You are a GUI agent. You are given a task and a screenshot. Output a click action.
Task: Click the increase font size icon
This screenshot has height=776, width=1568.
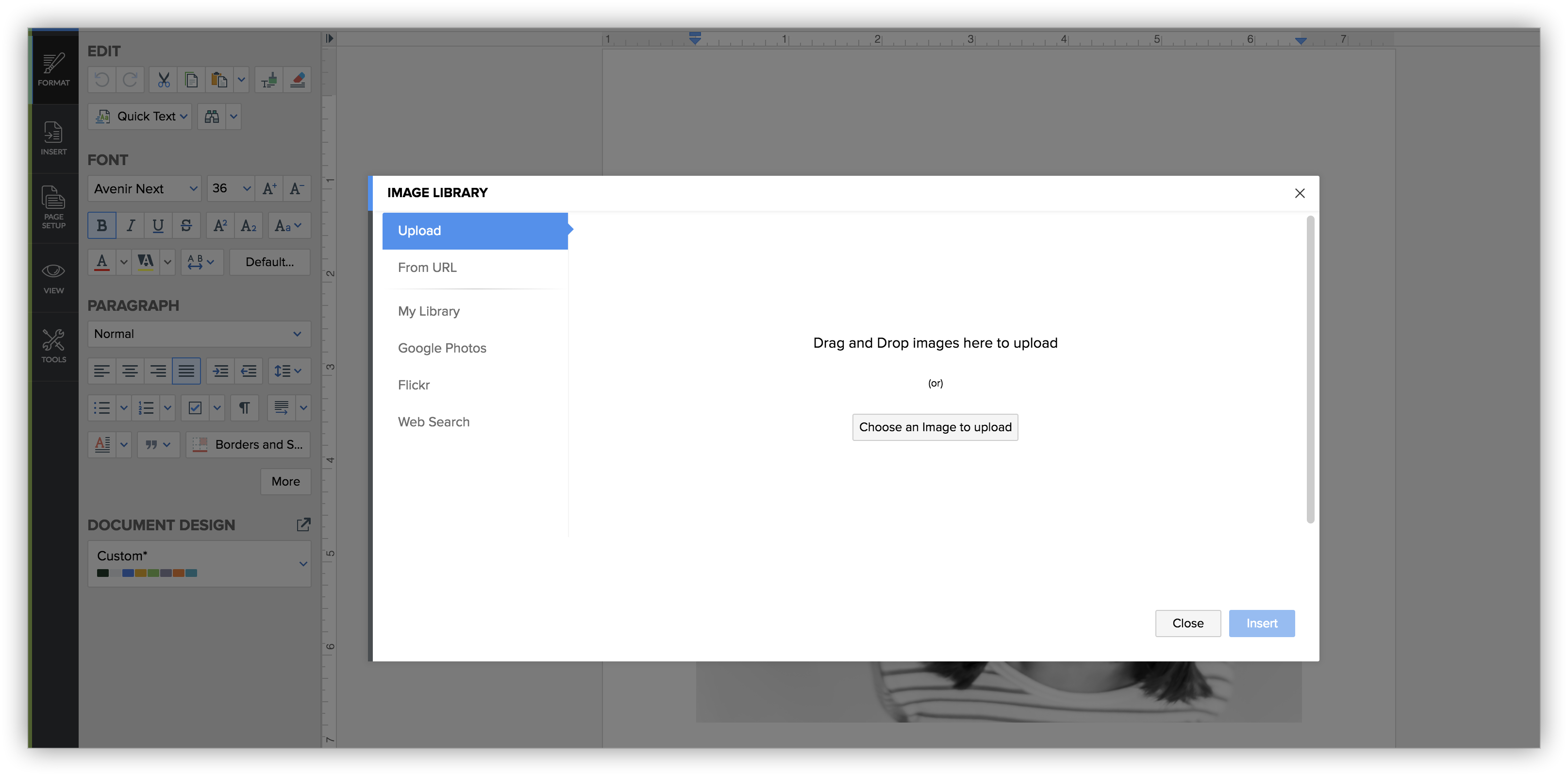[x=269, y=189]
